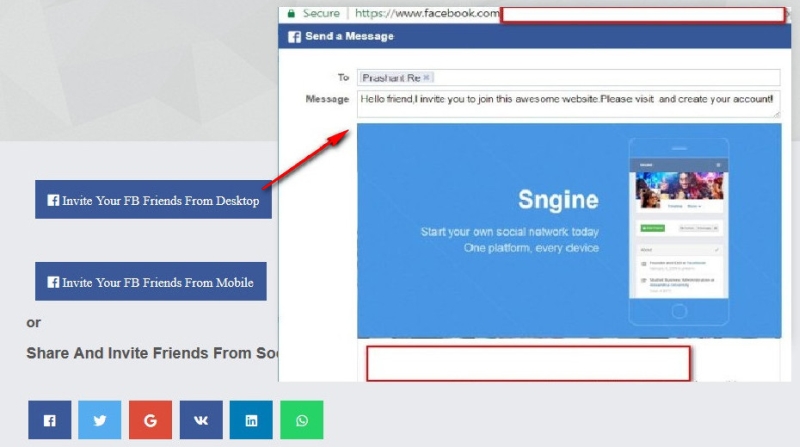Click the 'Send a Message' dialog title

click(349, 36)
